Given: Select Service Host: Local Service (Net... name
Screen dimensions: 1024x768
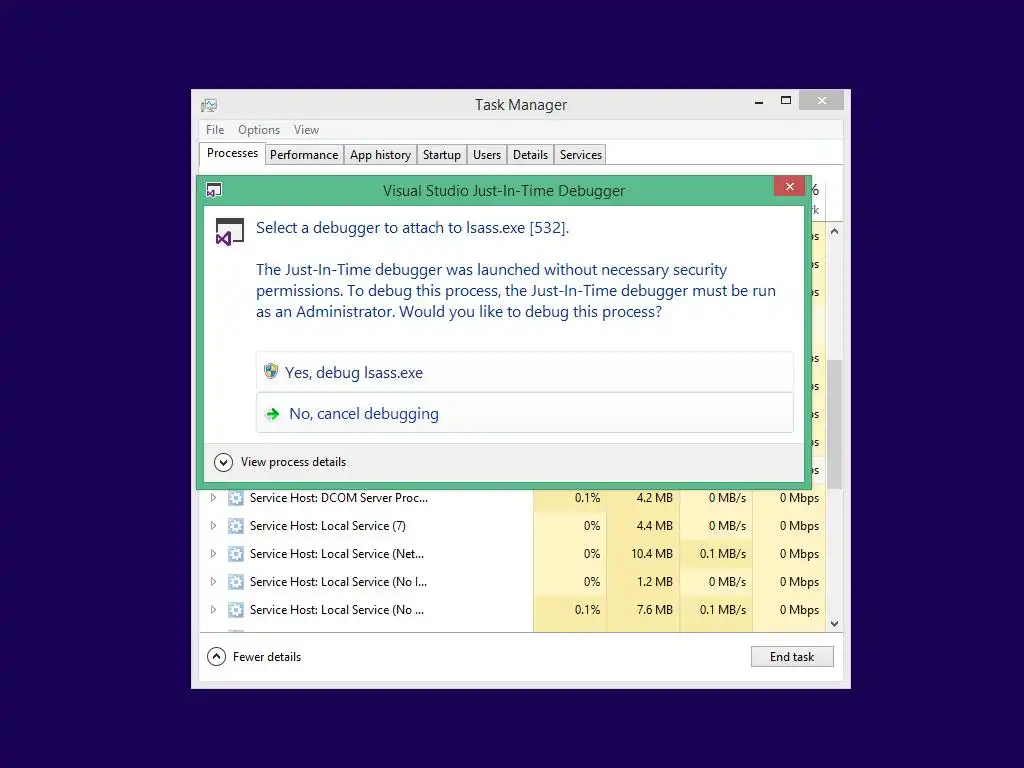Looking at the screenshot, I should click(x=337, y=554).
